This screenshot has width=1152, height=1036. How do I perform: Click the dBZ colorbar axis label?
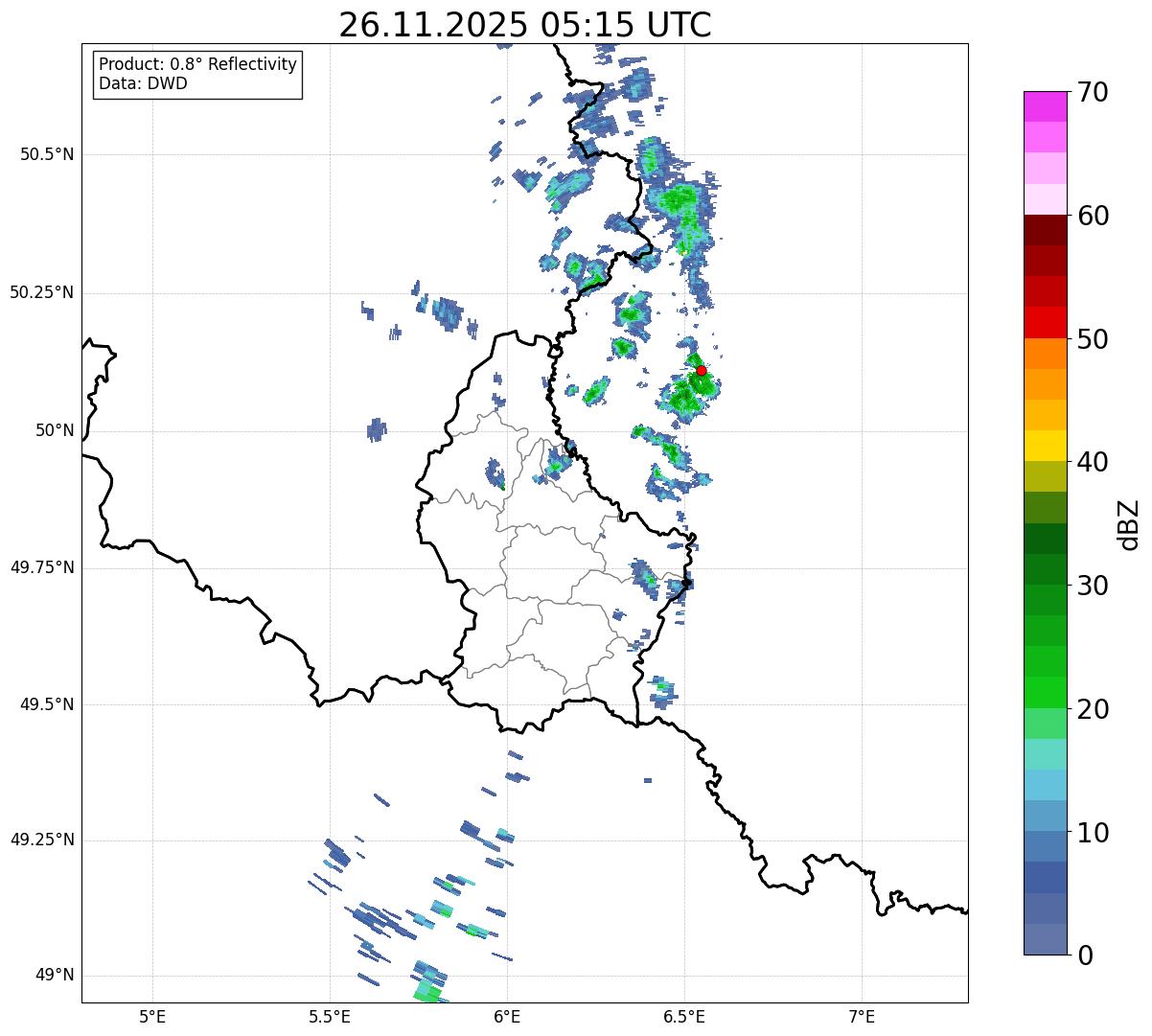[1129, 524]
